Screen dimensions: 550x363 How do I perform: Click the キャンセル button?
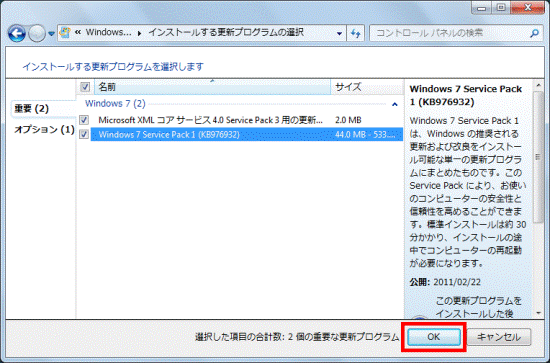[498, 337]
